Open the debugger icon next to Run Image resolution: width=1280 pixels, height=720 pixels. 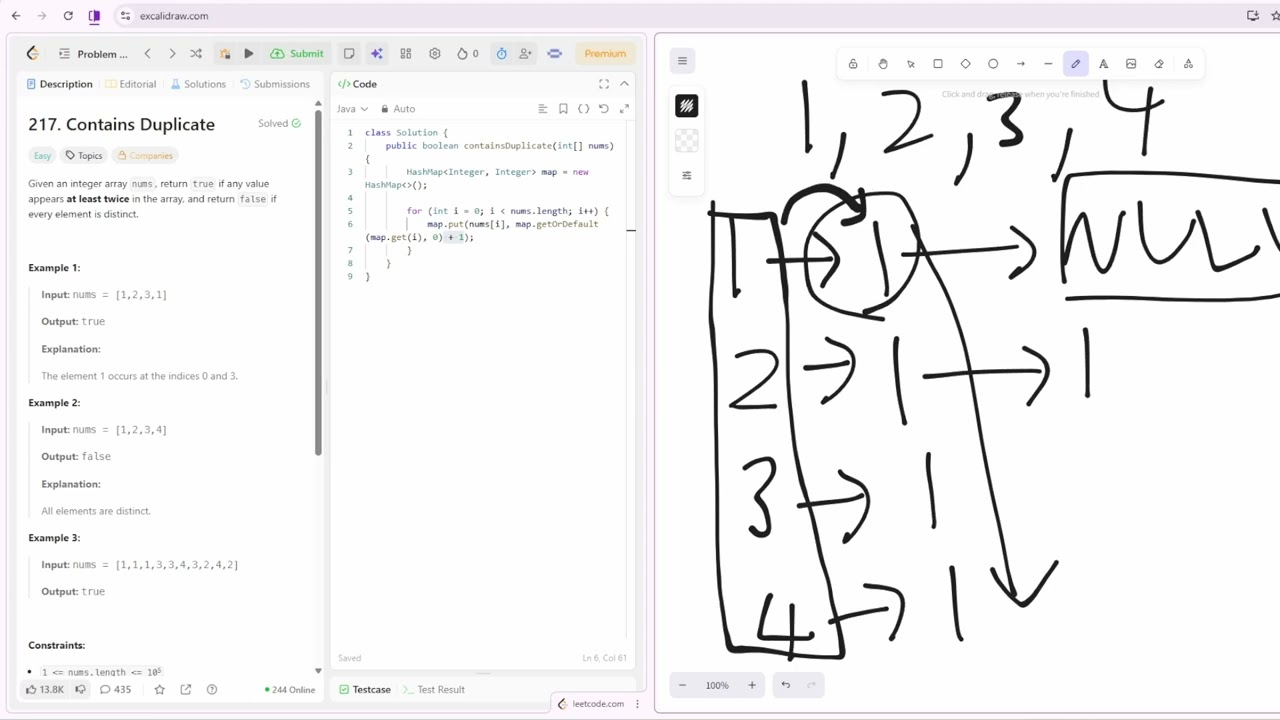(225, 54)
